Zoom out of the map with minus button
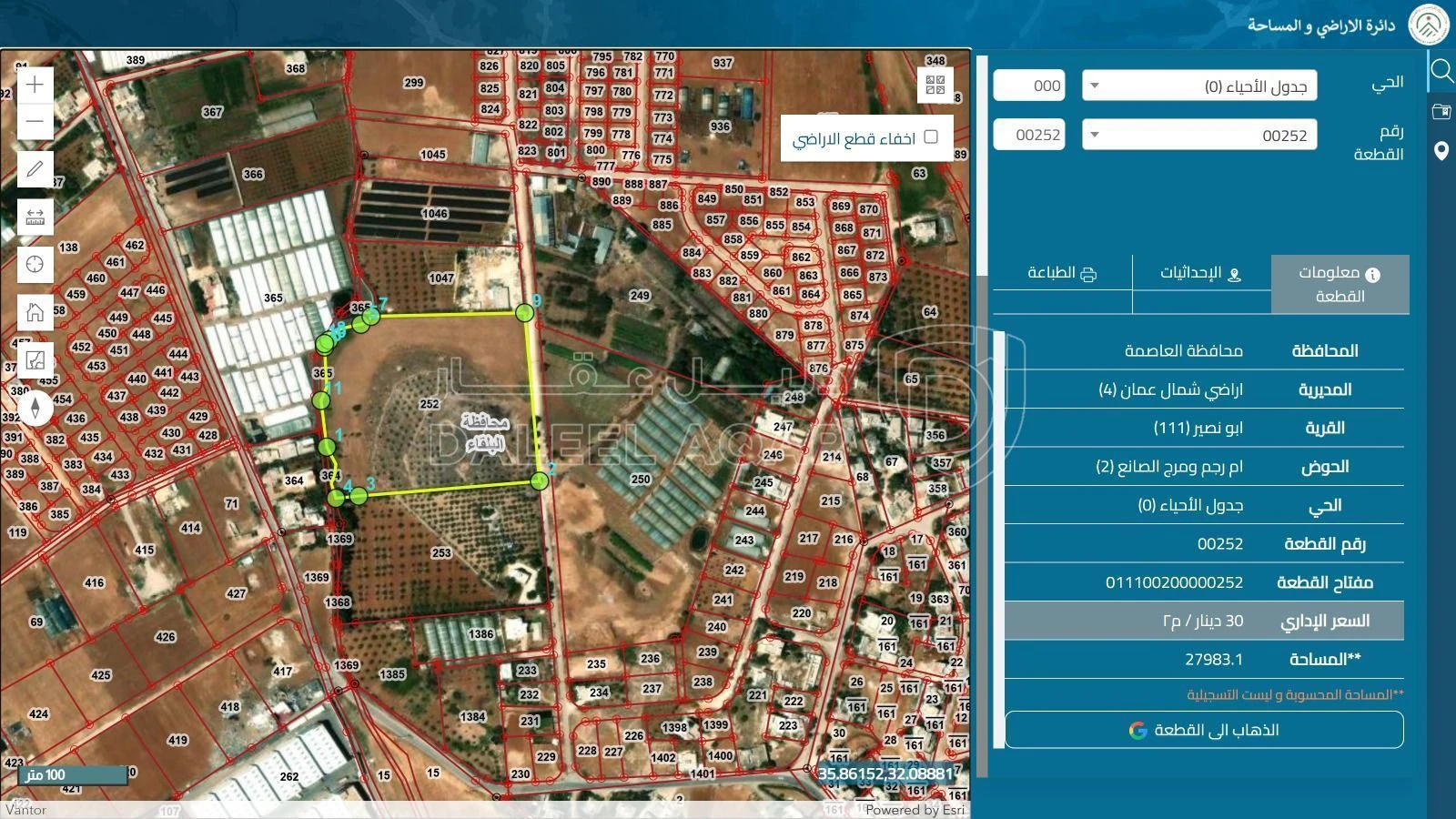Screen dimensions: 1456x819 pyautogui.click(x=35, y=121)
